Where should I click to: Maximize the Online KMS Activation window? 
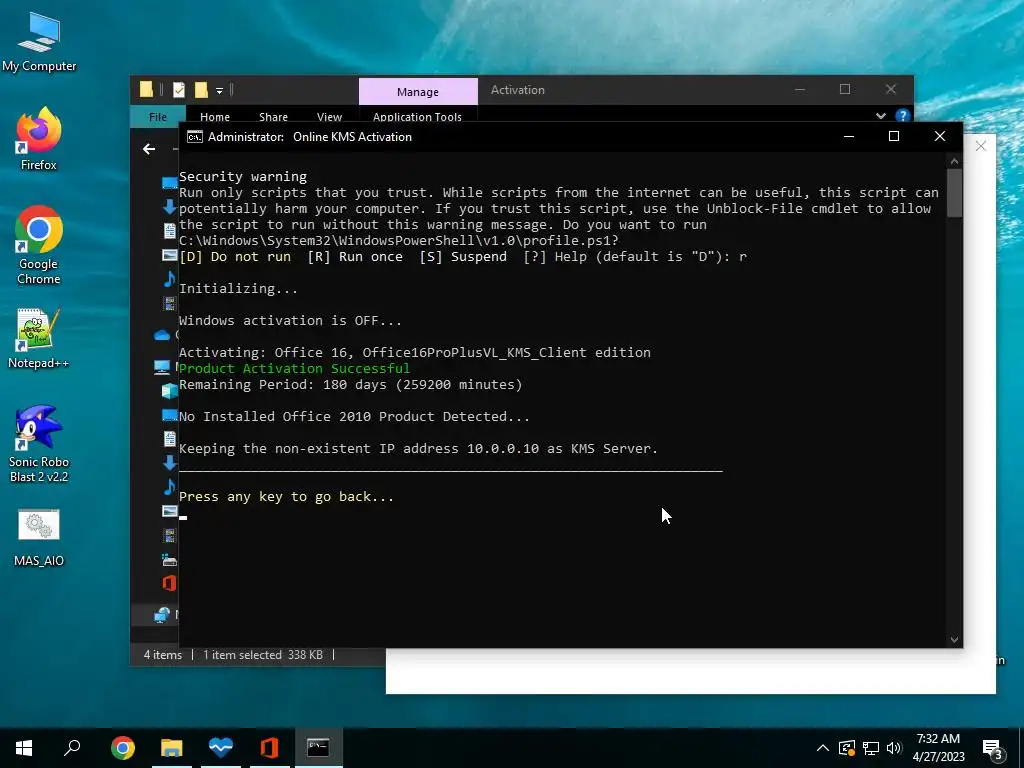point(894,136)
